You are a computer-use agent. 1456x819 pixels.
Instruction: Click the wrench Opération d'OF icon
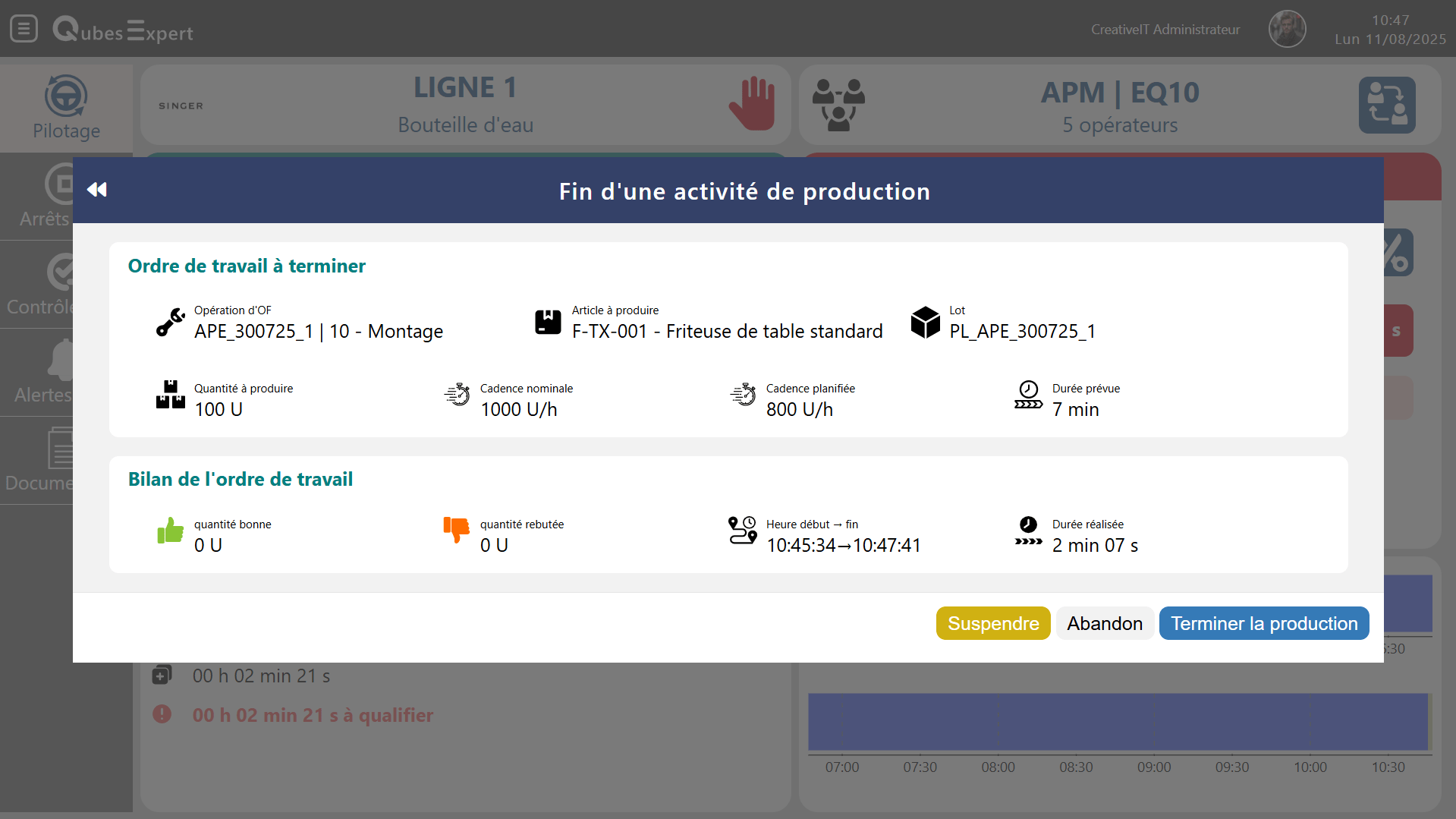click(x=170, y=322)
